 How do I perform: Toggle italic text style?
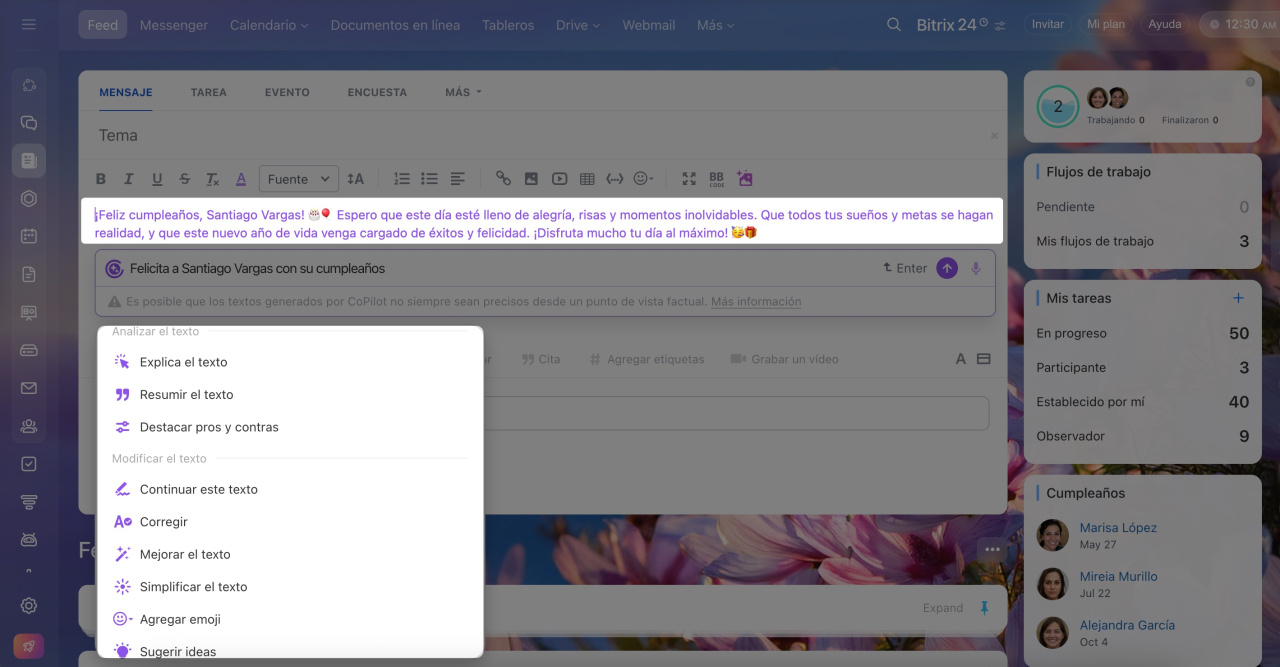pyautogui.click(x=128, y=179)
